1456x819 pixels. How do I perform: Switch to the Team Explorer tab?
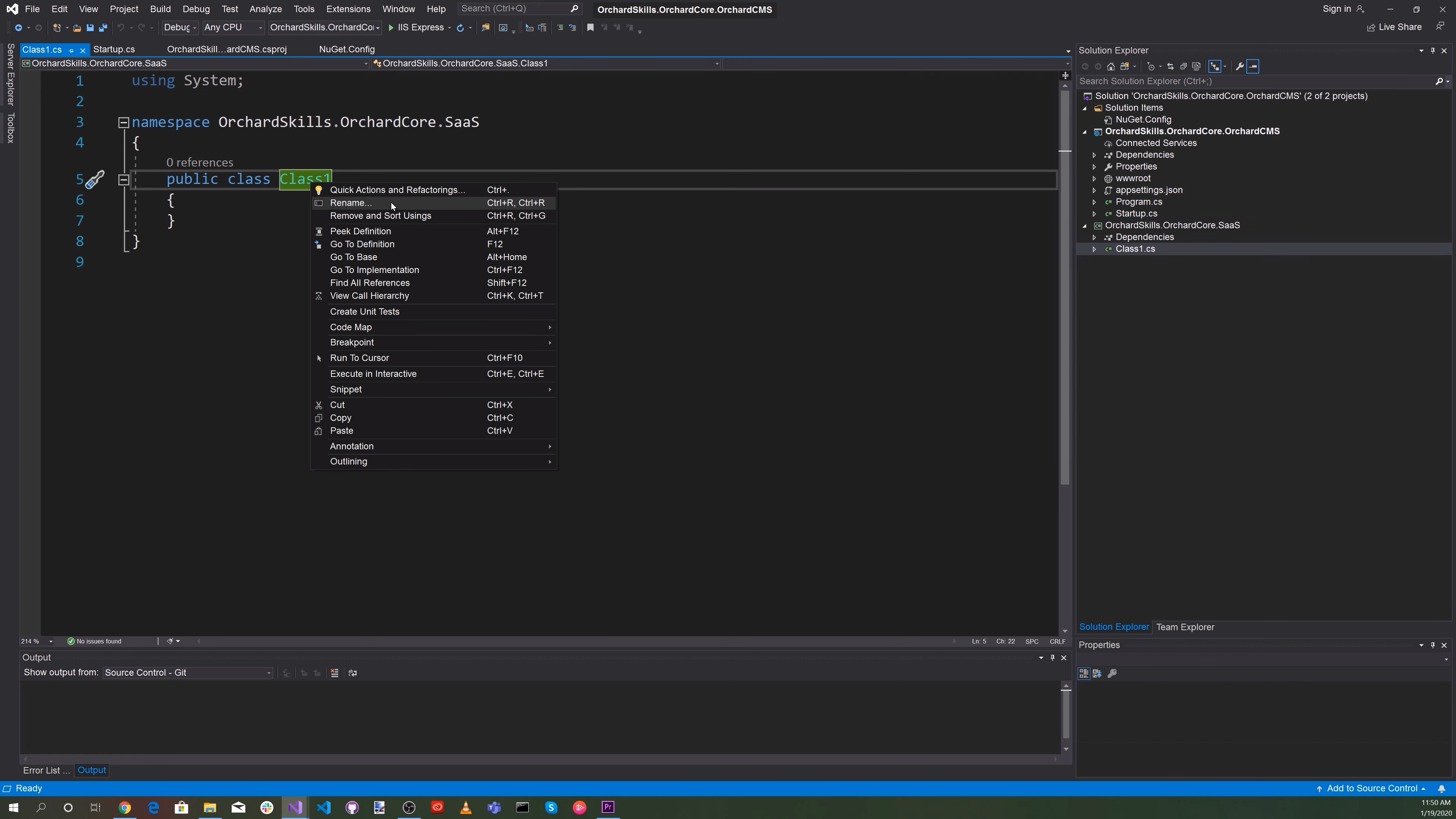(1185, 628)
